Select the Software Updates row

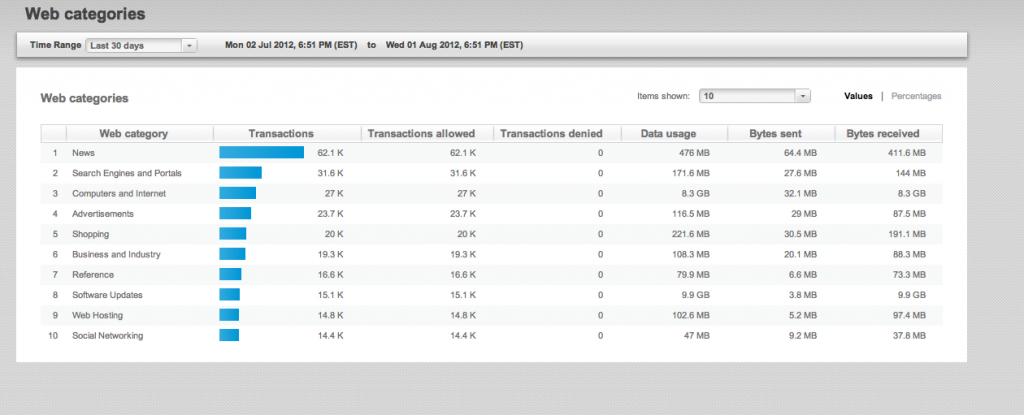pos(107,295)
